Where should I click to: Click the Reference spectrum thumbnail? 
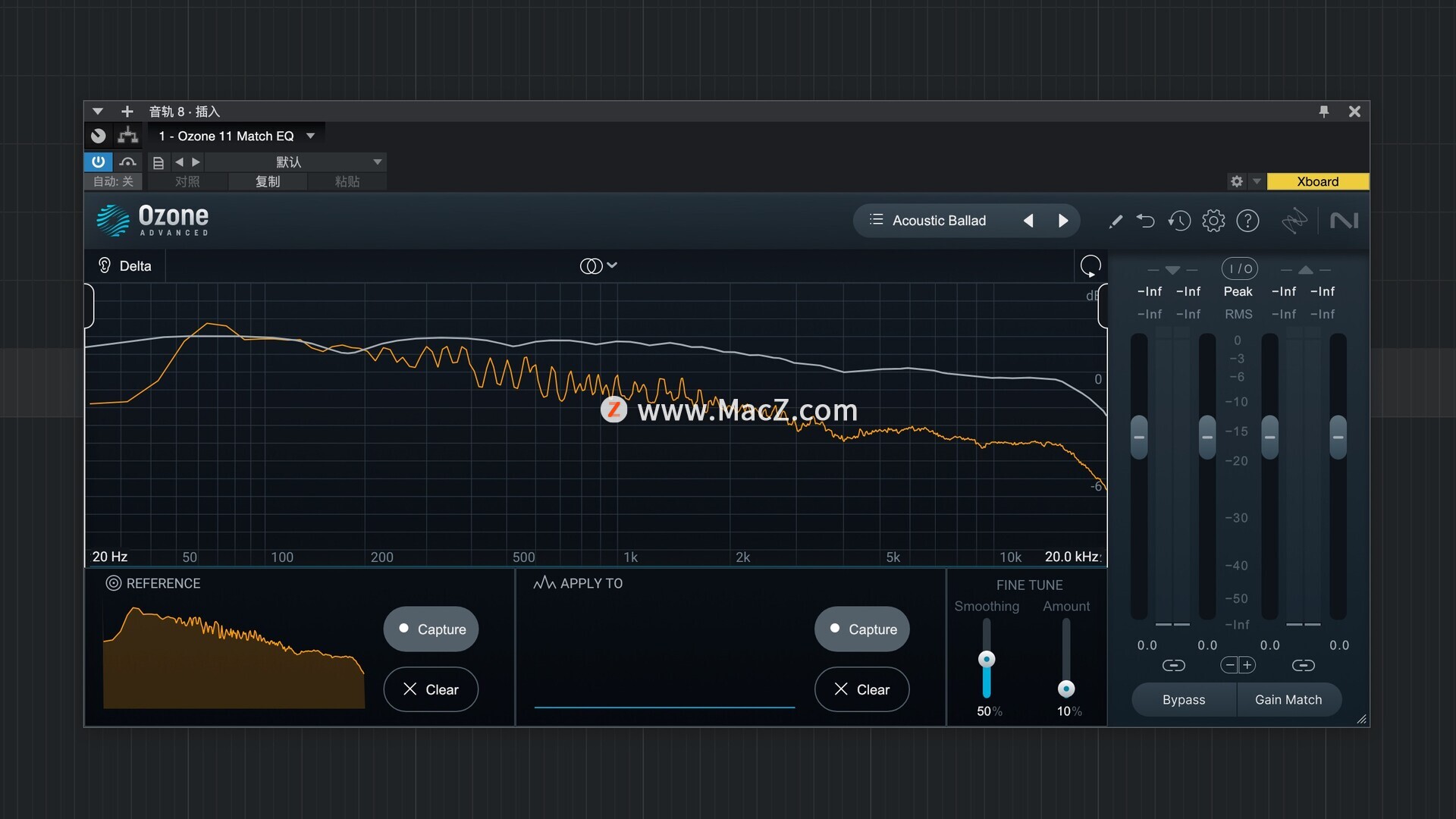tap(234, 657)
